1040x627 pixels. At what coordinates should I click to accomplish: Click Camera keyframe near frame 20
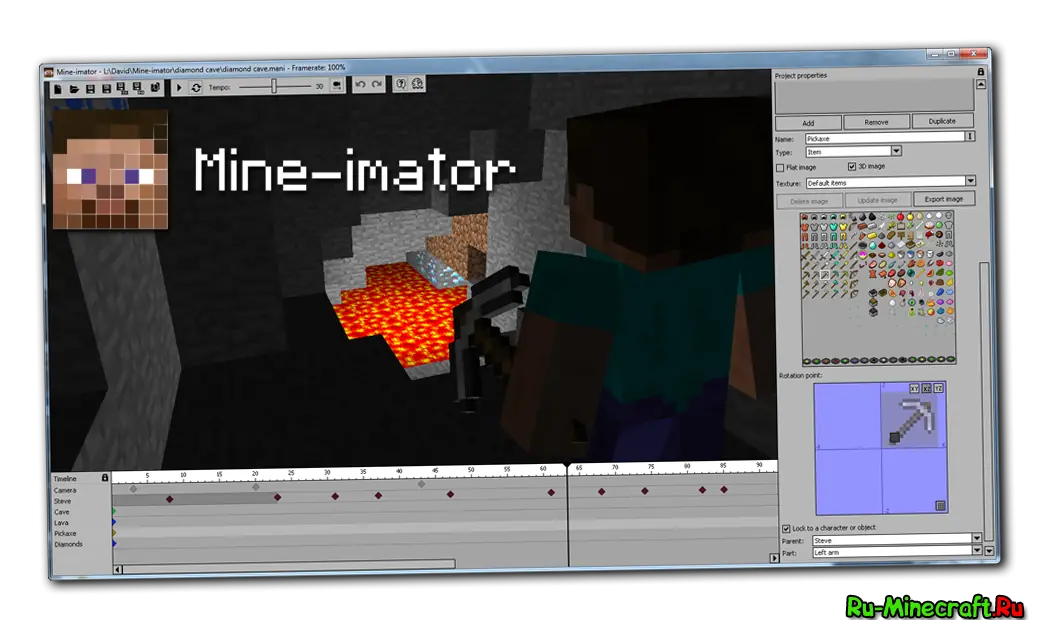point(256,487)
